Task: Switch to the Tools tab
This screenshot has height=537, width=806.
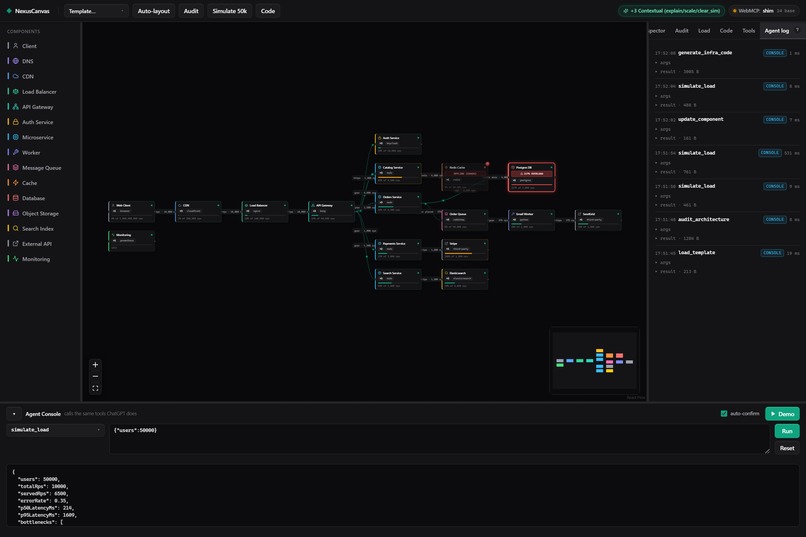Action: click(x=748, y=31)
